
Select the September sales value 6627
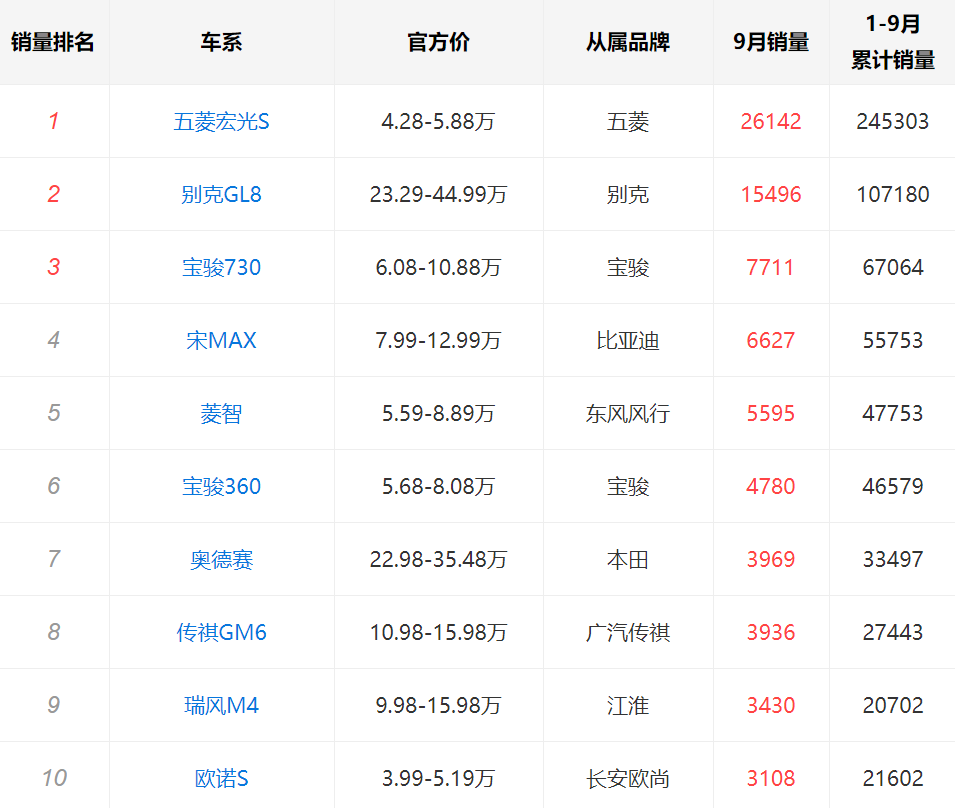click(771, 340)
